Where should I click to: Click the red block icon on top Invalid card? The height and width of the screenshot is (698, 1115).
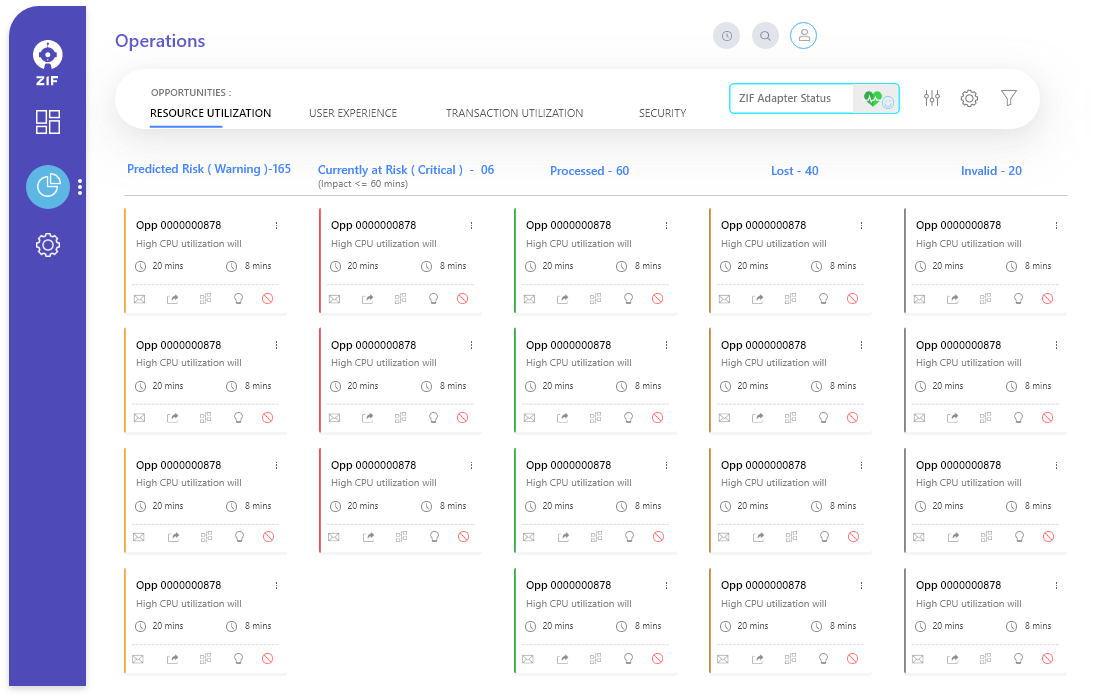click(x=1047, y=298)
